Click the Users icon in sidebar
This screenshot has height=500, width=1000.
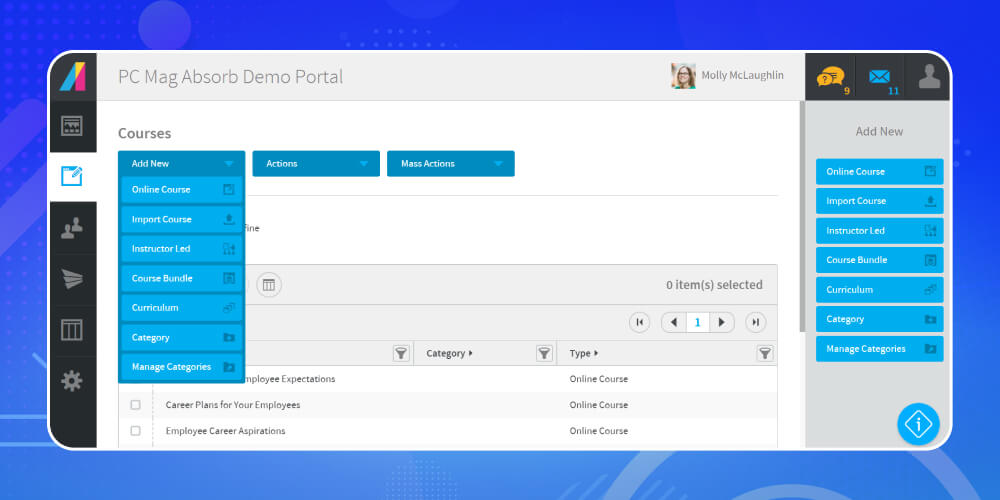click(72, 228)
